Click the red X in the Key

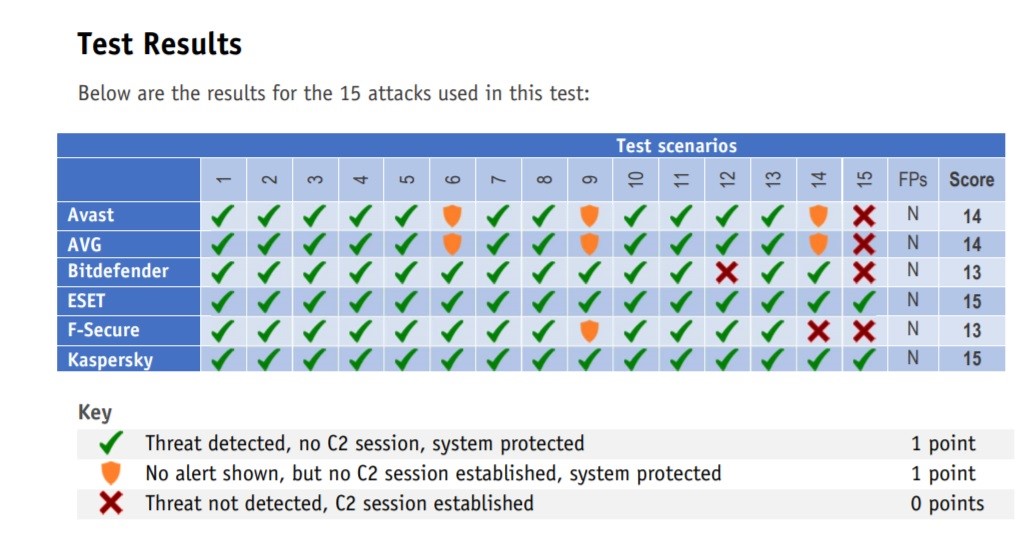[111, 503]
